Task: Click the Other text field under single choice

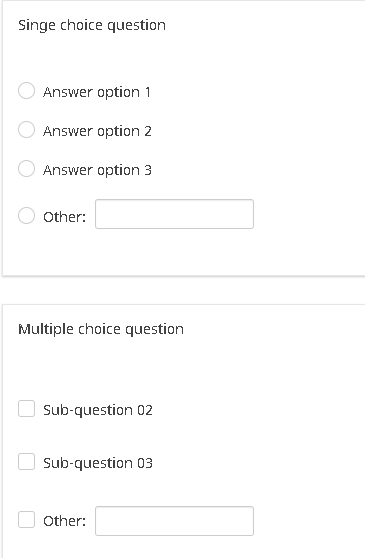Action: (x=174, y=214)
